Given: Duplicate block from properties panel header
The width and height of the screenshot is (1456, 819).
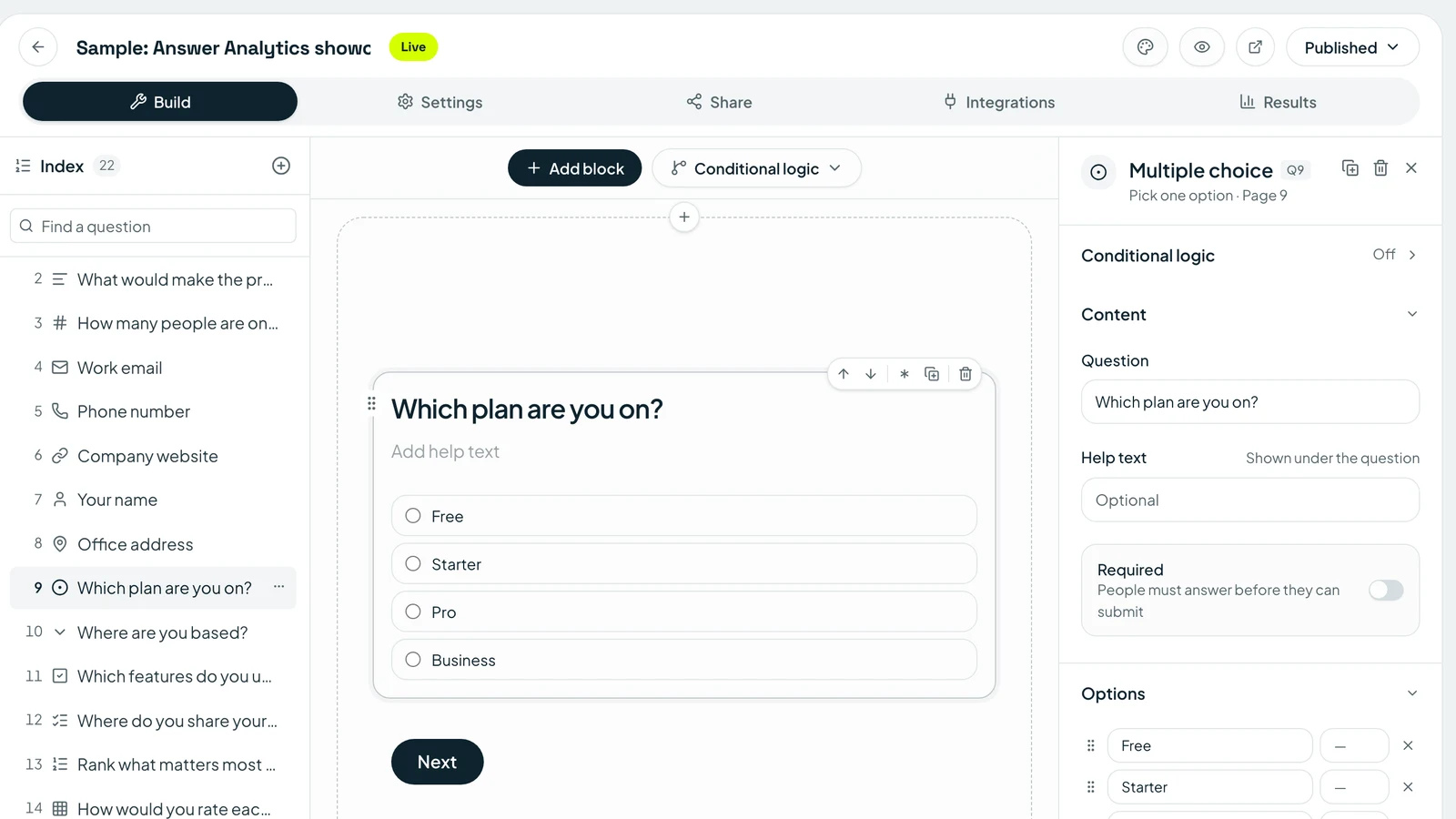Looking at the screenshot, I should tap(1350, 168).
